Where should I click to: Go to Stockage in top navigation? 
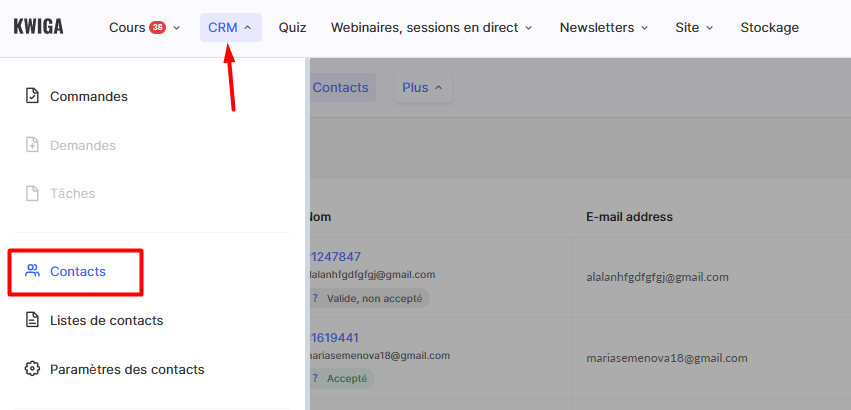[769, 27]
